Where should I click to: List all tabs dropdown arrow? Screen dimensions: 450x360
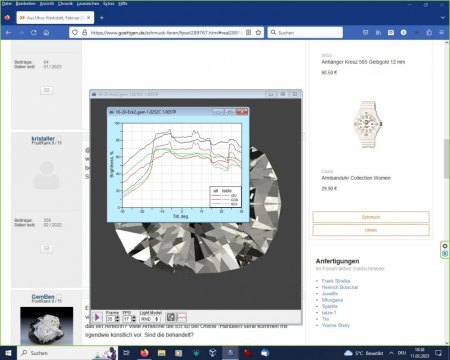tap(443, 18)
